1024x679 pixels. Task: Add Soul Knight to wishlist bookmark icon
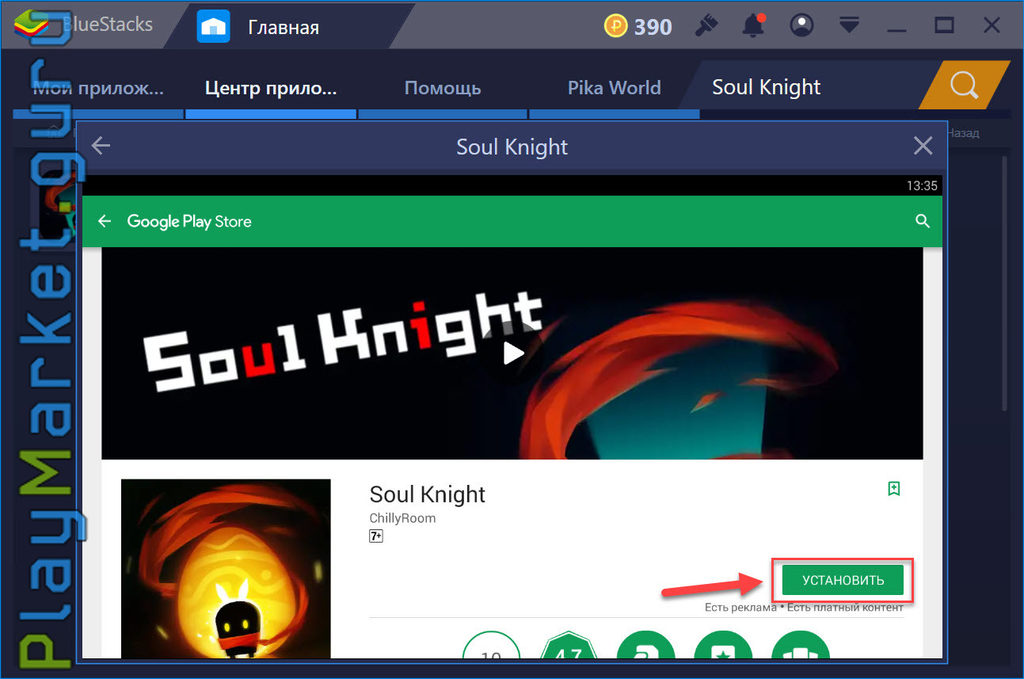point(894,488)
